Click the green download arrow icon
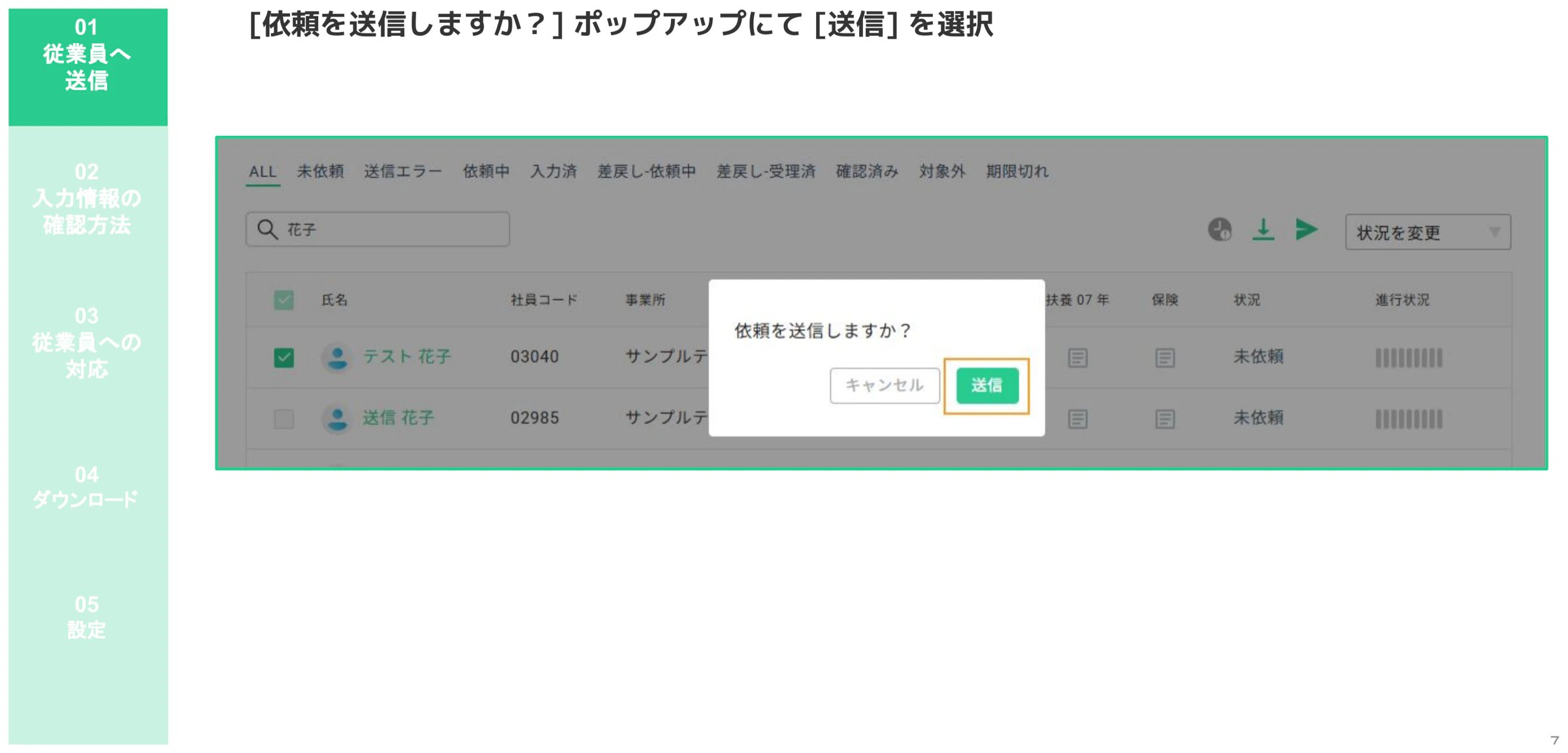This screenshot has height=753, width=1568. (x=1263, y=230)
